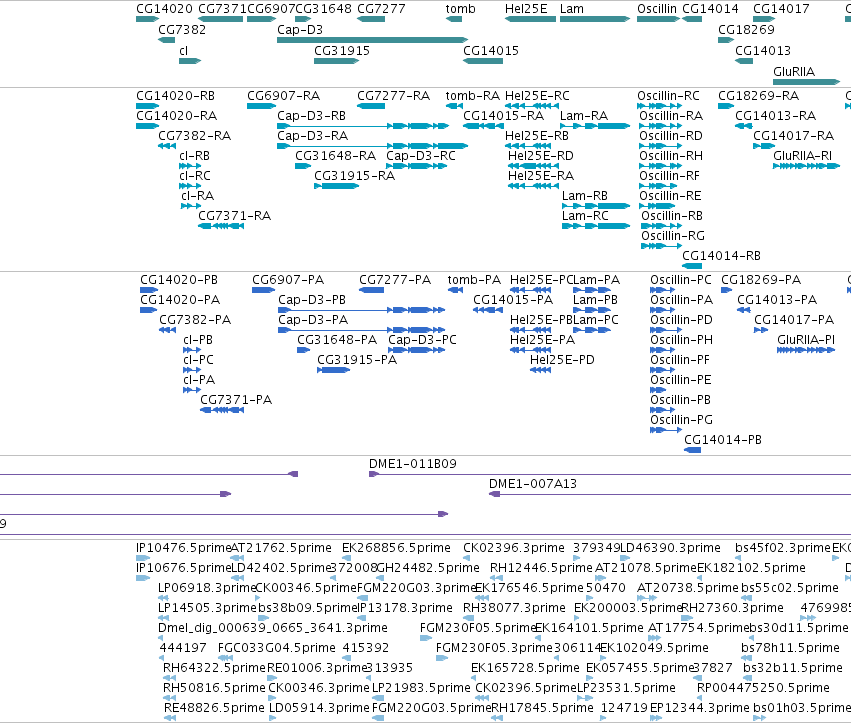This screenshot has height=723, width=851.
Task: Open Dmel_dig_000639_0665_3641.3prime EST label
Action: click(272, 628)
